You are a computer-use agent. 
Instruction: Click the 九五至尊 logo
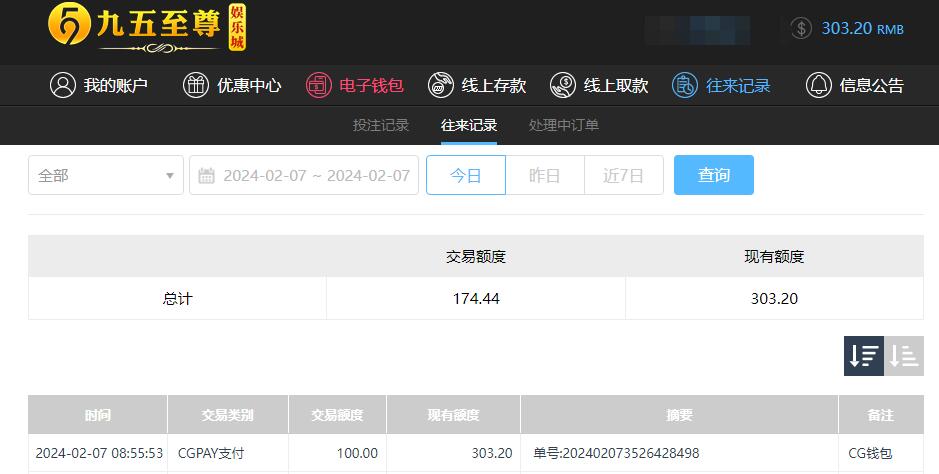pos(147,28)
